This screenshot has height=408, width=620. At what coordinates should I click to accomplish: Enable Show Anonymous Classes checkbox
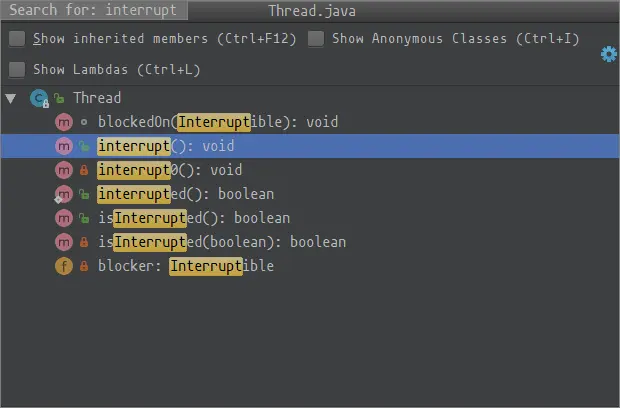316,39
